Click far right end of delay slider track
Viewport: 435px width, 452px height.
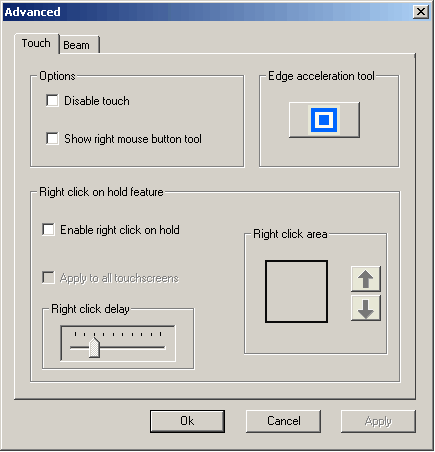[x=163, y=348]
